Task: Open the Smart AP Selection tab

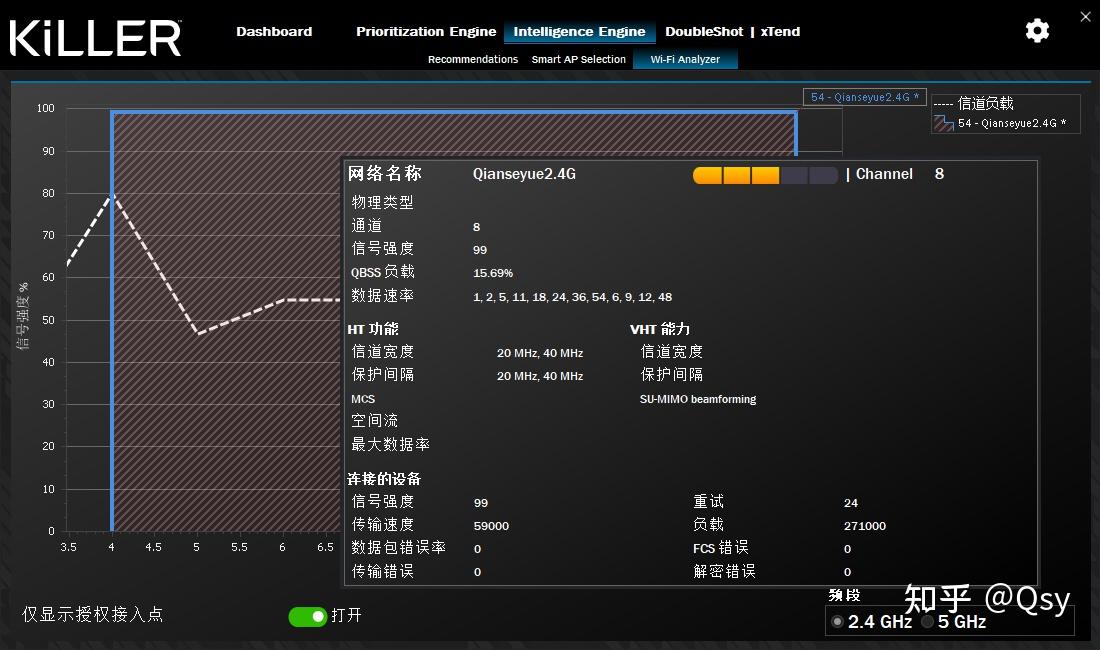Action: pos(578,59)
